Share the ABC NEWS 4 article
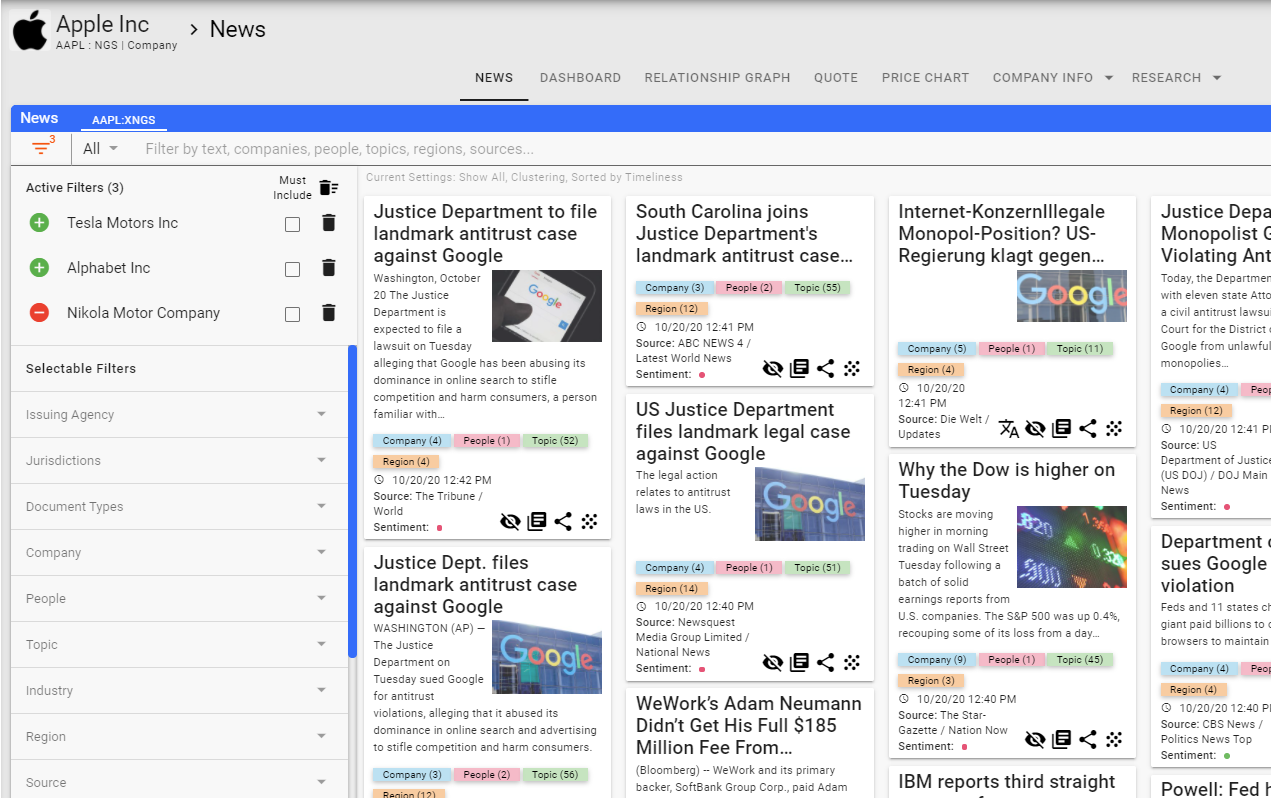Image resolution: width=1271 pixels, height=798 pixels. pyautogui.click(x=825, y=368)
